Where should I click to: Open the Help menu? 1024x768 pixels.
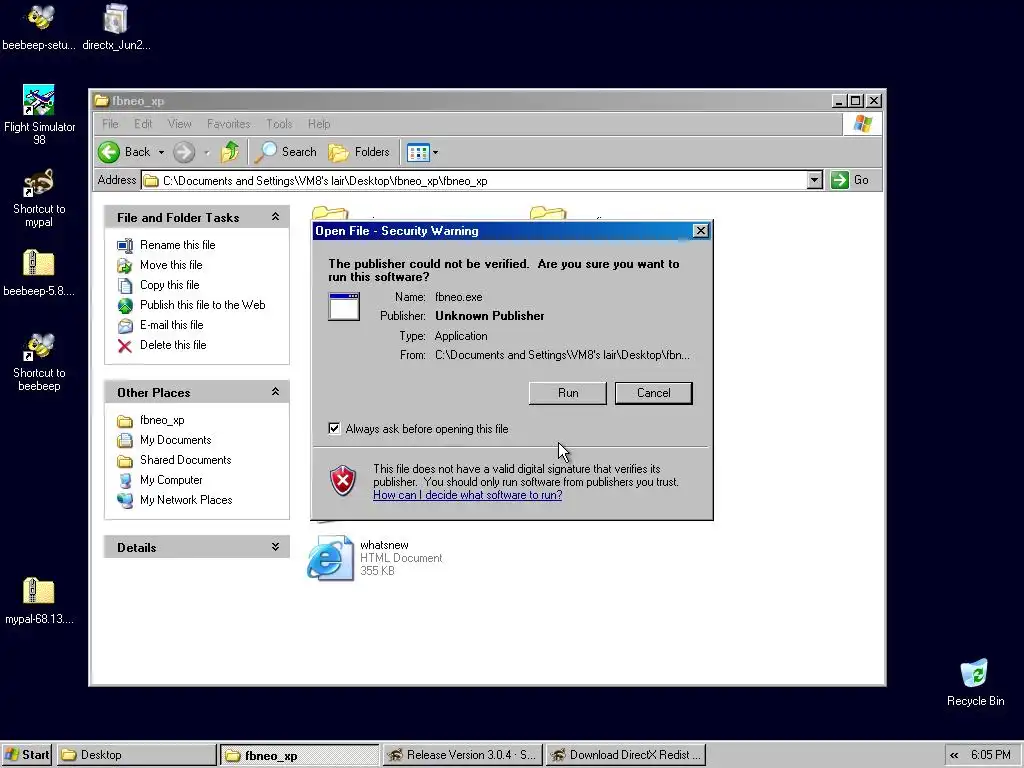[x=319, y=123]
